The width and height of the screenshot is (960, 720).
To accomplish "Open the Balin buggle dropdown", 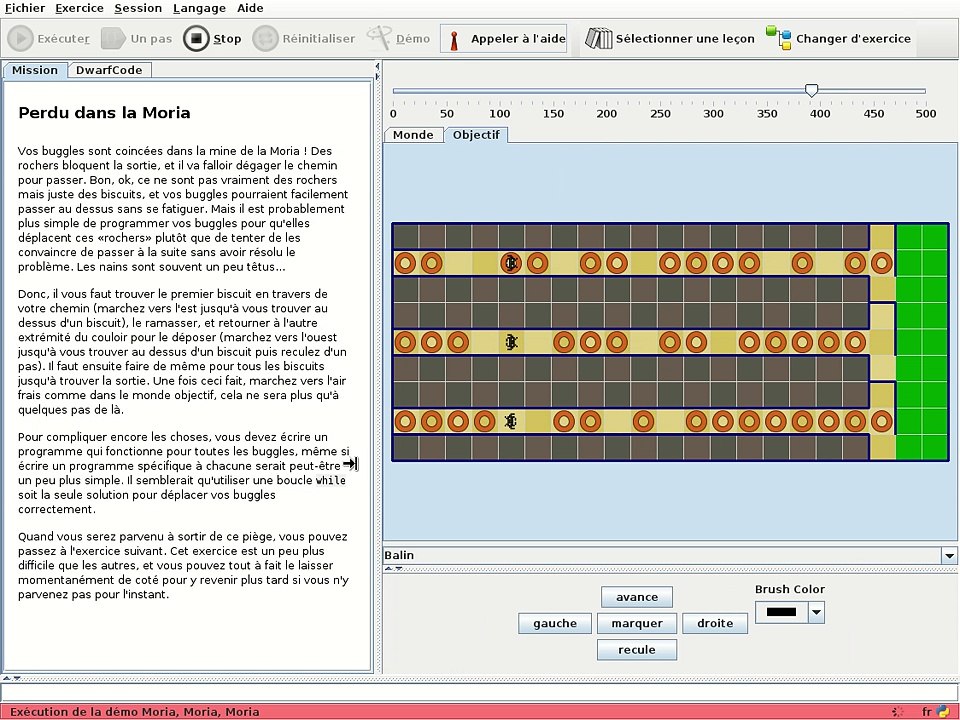I will coord(949,555).
